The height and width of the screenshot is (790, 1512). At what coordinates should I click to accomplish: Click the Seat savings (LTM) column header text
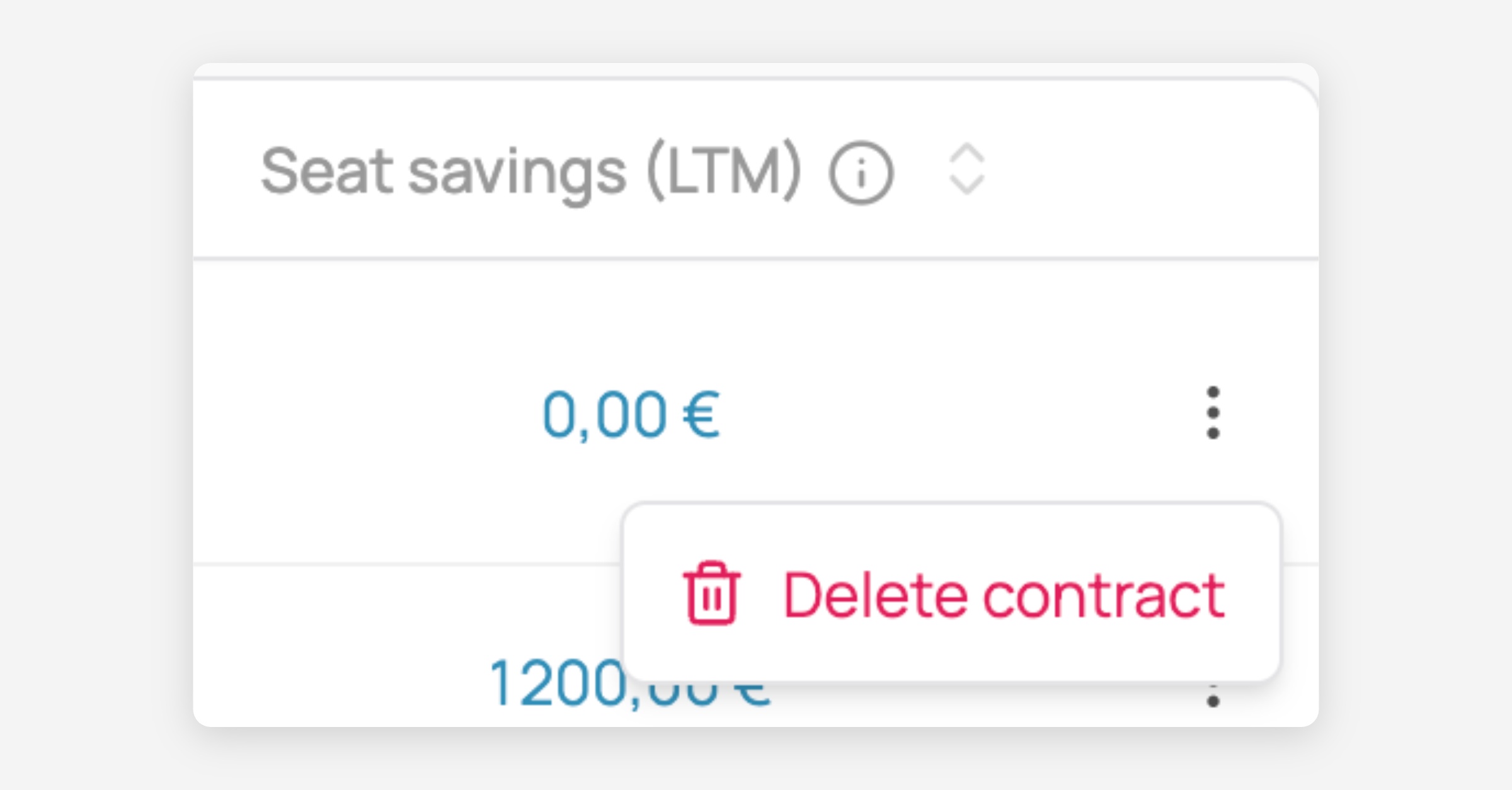click(x=530, y=171)
